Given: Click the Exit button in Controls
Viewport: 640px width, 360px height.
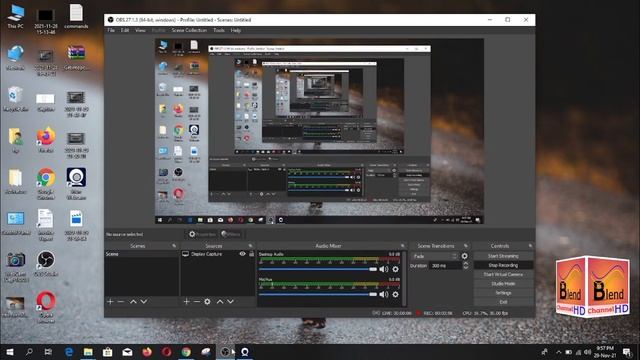Looking at the screenshot, I should (x=503, y=302).
